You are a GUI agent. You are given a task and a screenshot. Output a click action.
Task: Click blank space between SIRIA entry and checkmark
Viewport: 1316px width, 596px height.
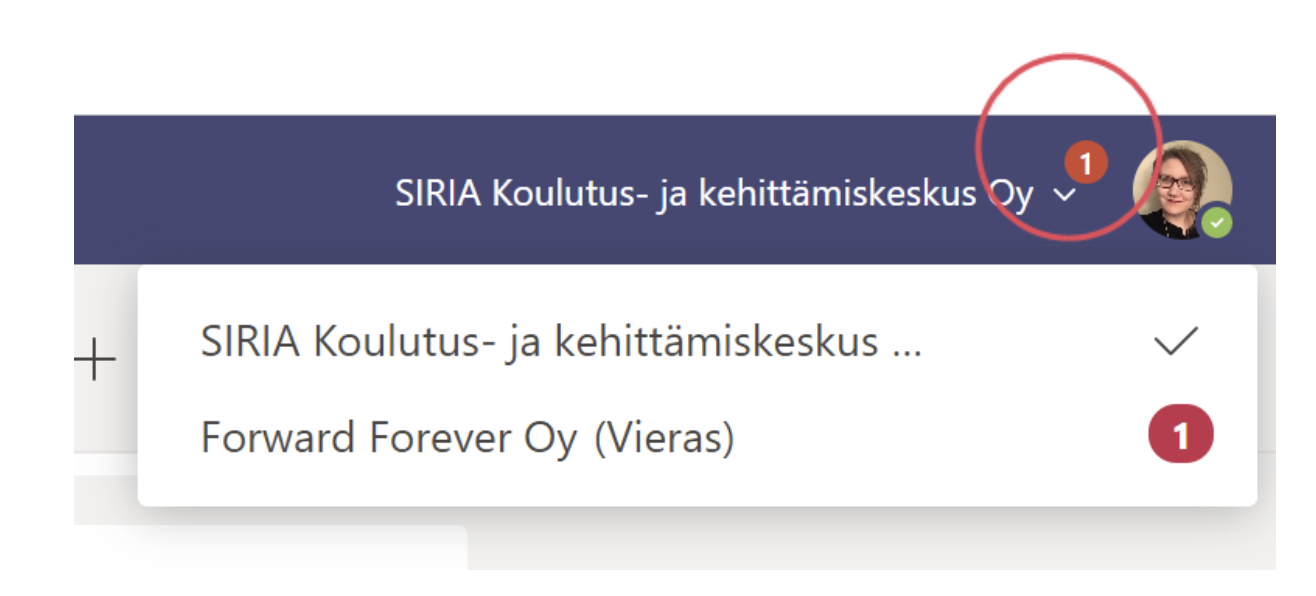tap(1040, 343)
